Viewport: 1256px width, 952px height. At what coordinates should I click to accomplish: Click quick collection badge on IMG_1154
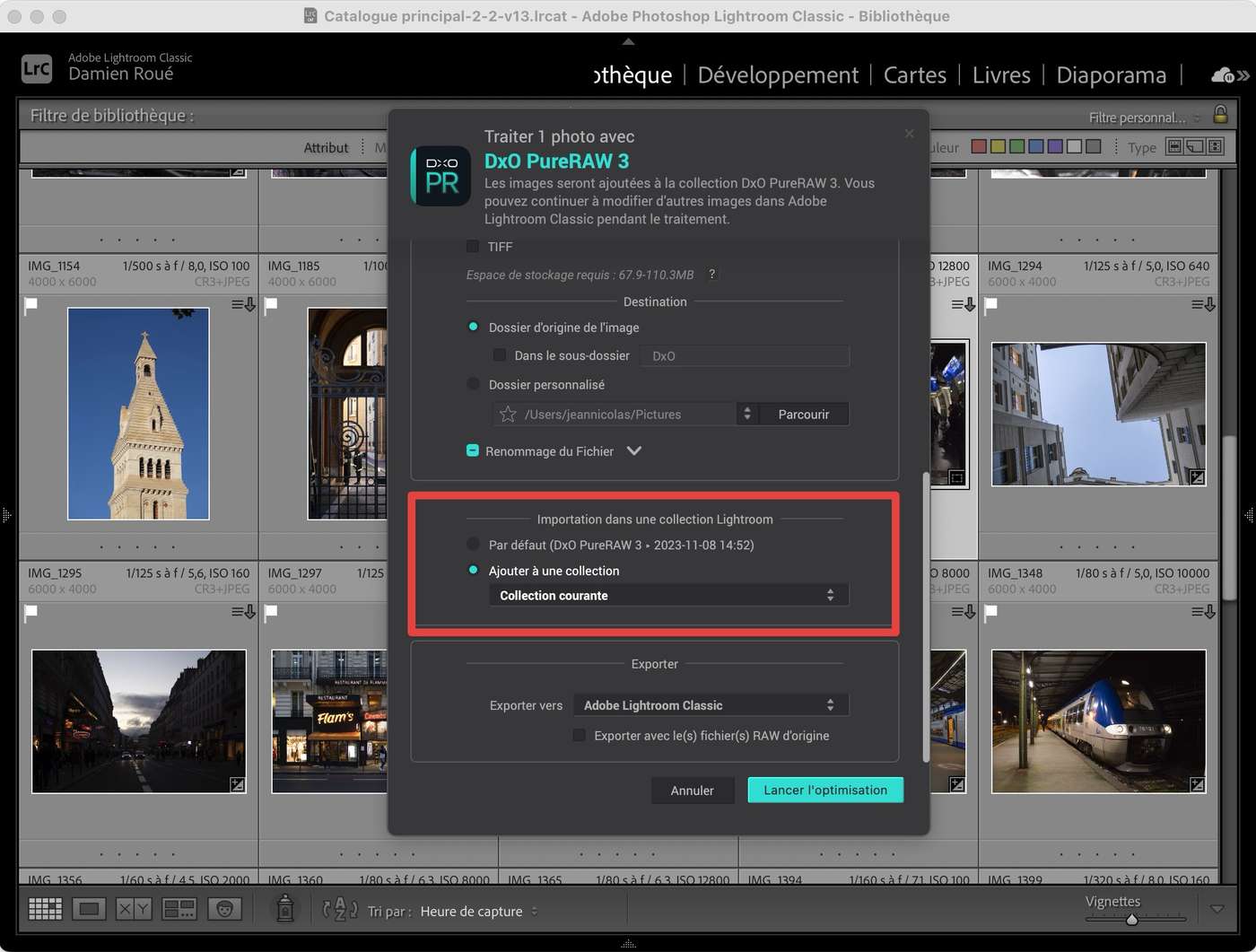pyautogui.click(x=243, y=305)
